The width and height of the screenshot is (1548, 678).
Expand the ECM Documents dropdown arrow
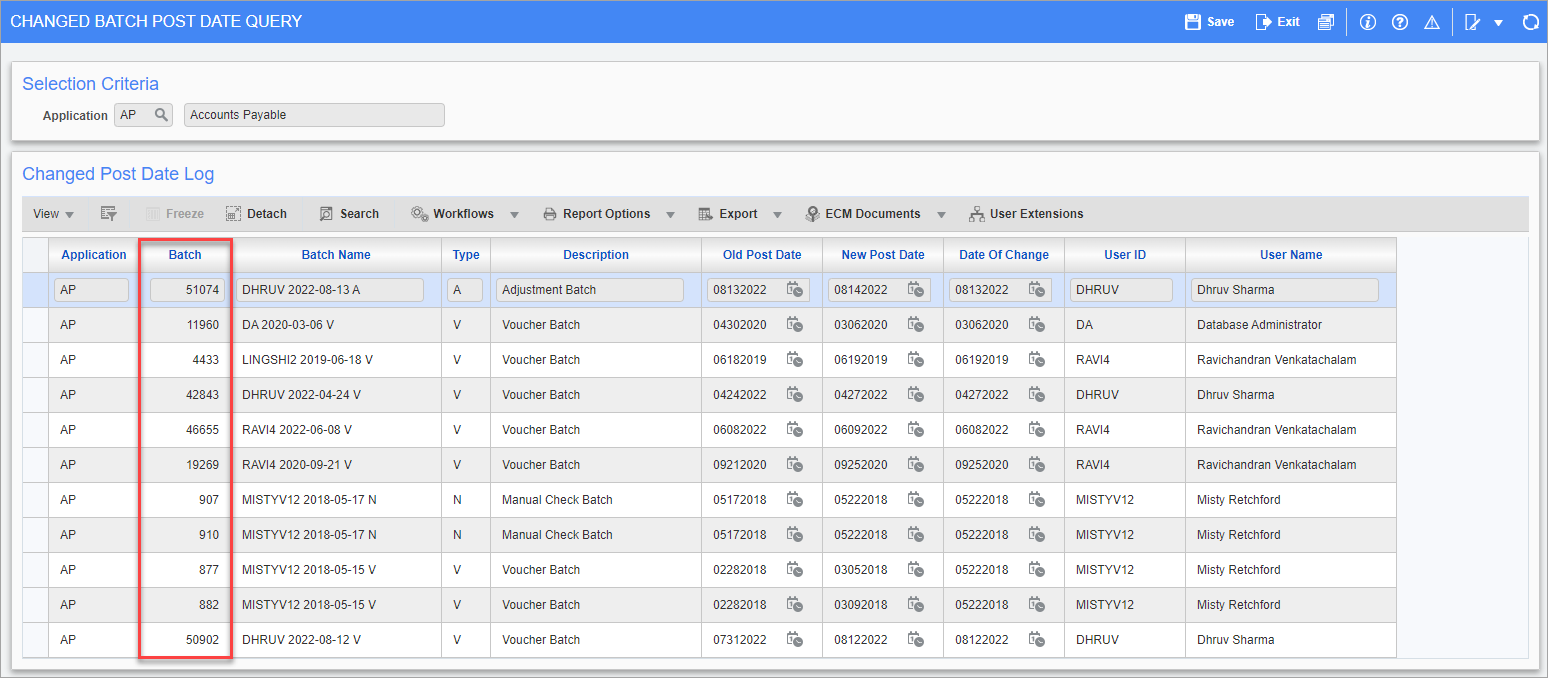(941, 215)
